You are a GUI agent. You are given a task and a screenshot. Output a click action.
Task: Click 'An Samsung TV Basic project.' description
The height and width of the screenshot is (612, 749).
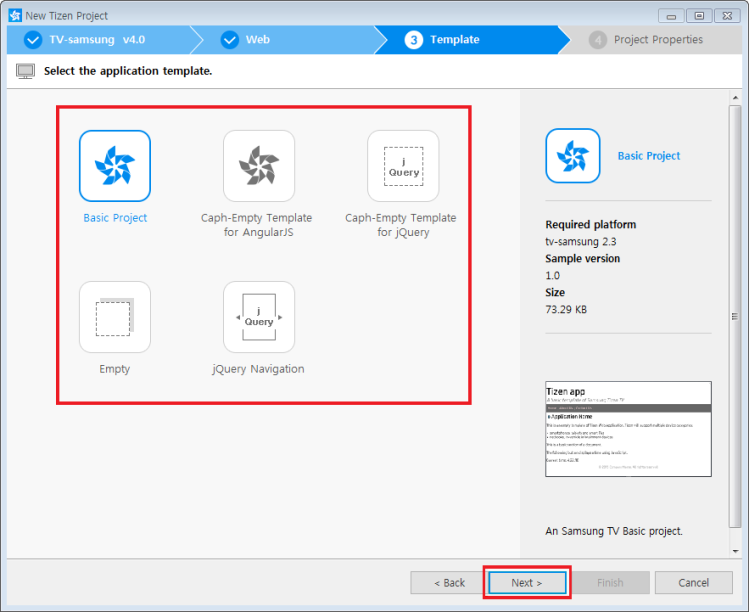(614, 531)
